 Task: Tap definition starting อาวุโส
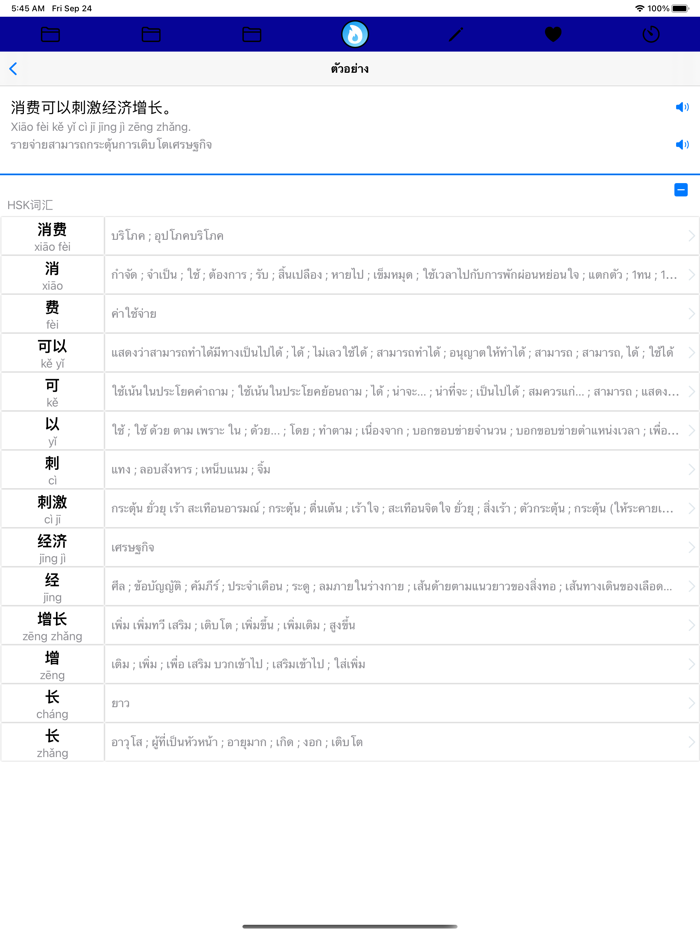(x=237, y=742)
